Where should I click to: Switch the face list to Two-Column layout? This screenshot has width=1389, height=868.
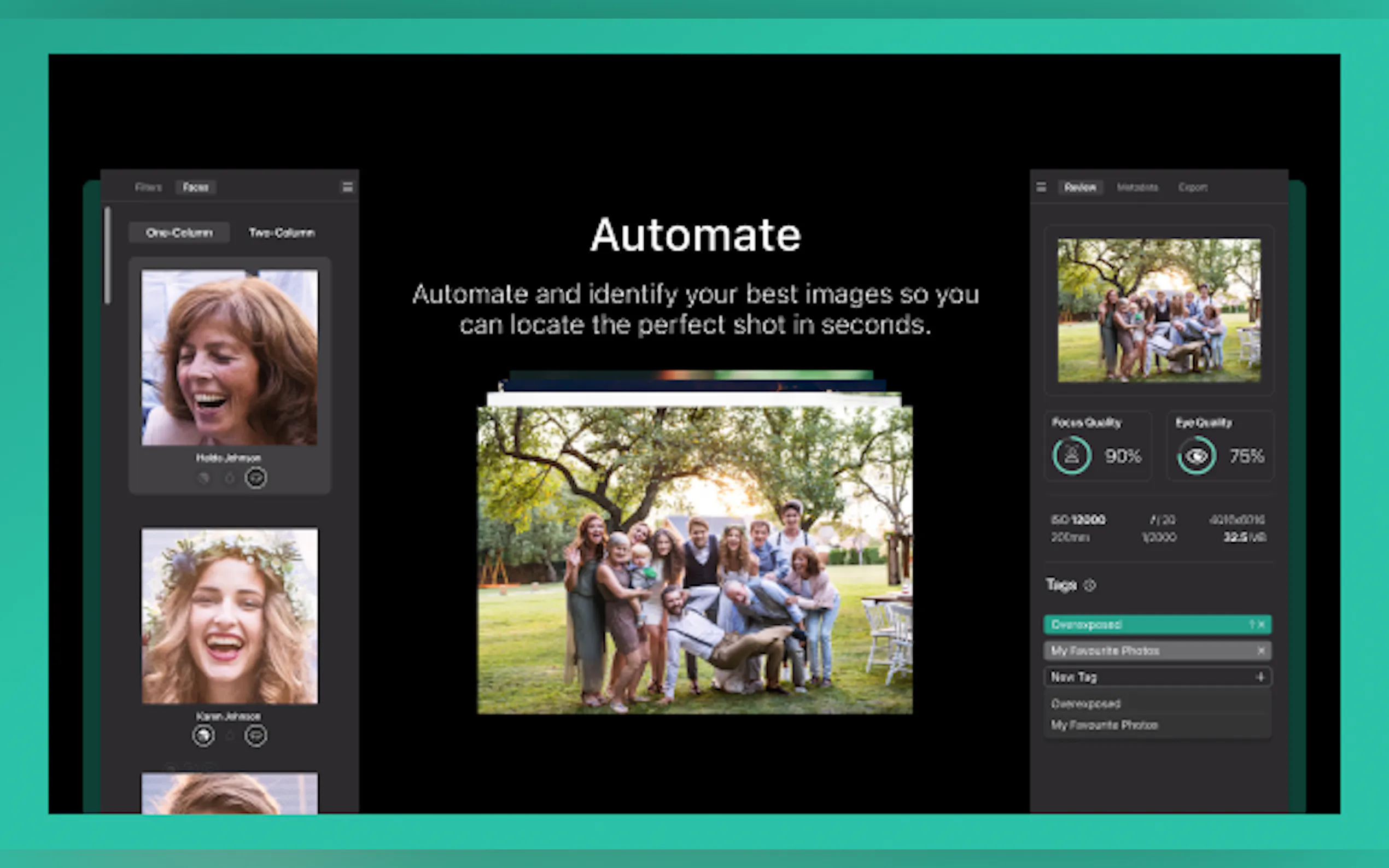tap(282, 232)
